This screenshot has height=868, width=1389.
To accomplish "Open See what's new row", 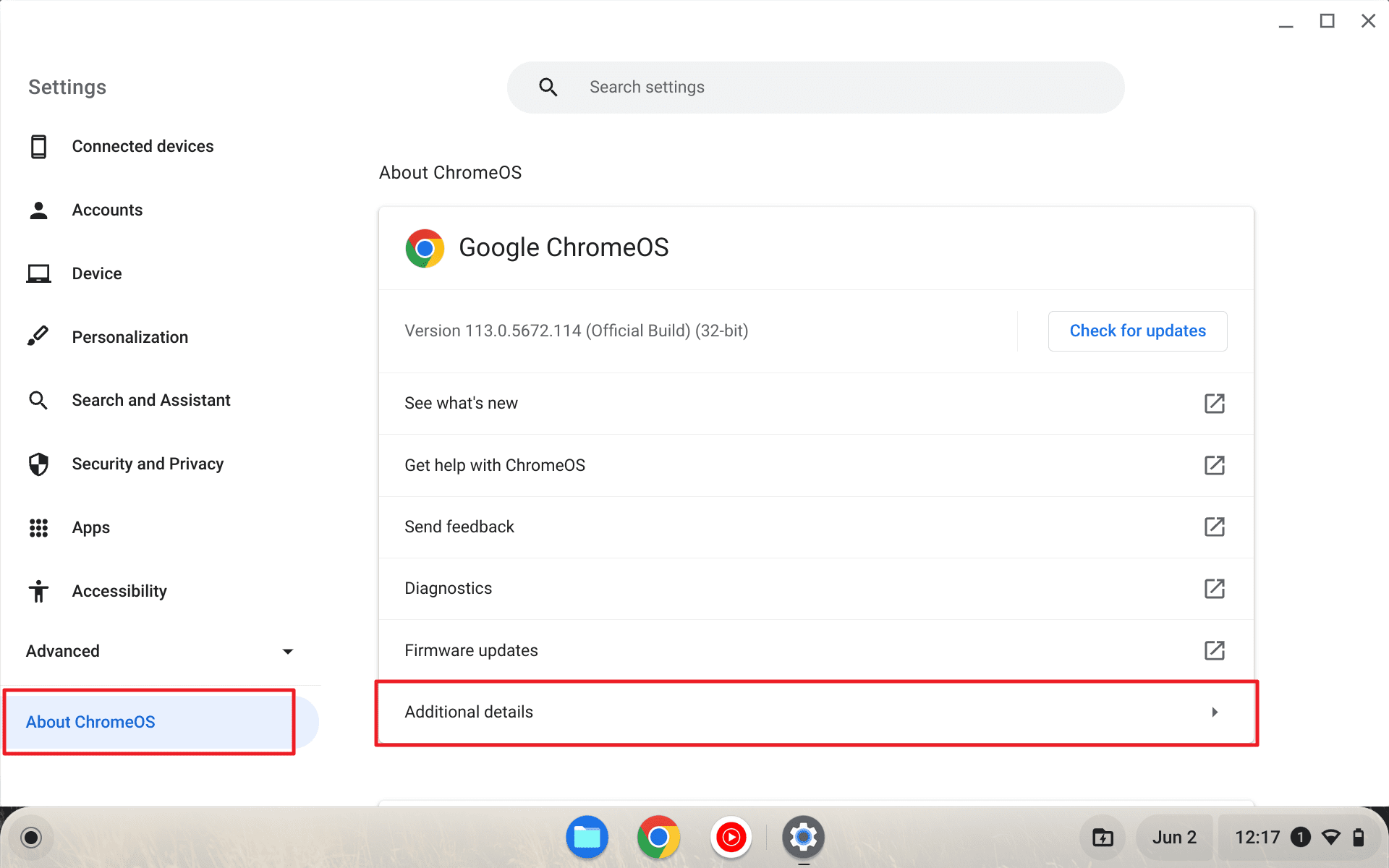I will coord(816,404).
